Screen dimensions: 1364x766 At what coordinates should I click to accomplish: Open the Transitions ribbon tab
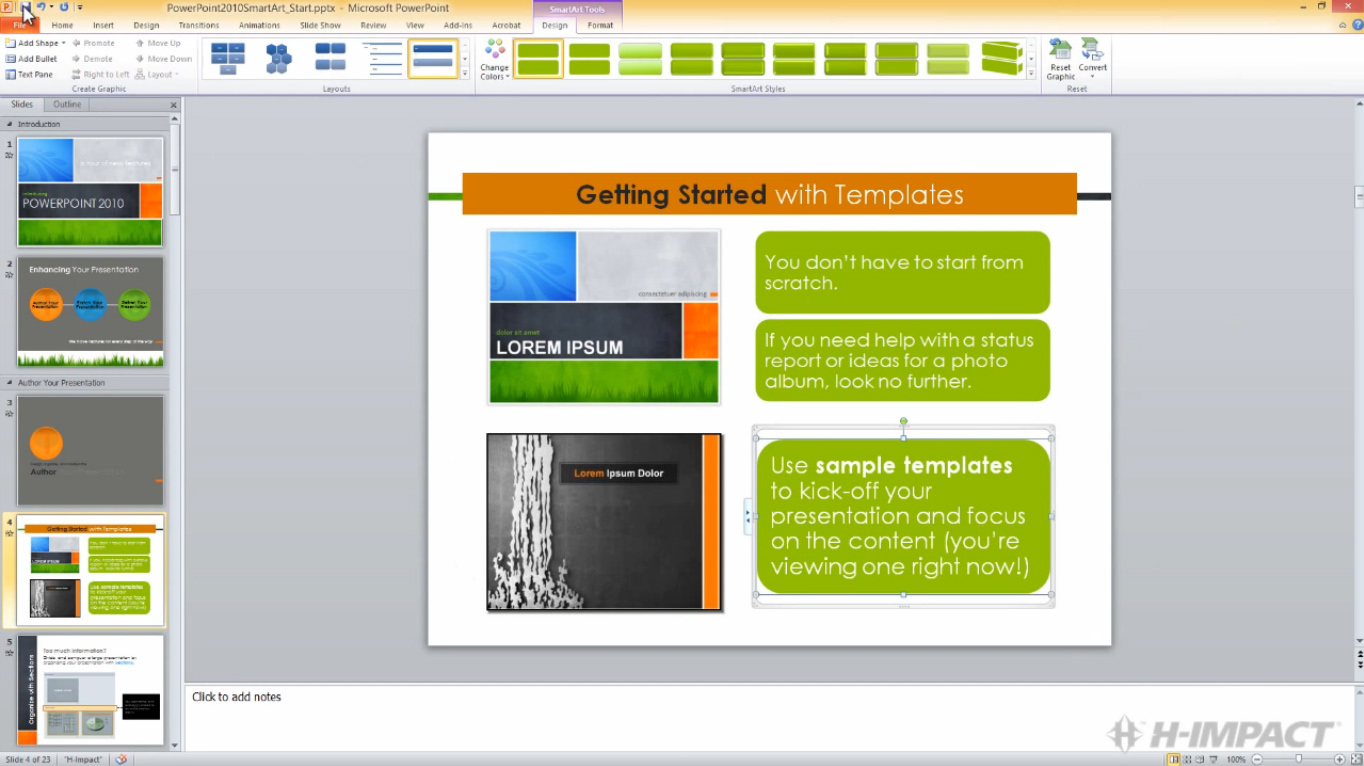point(199,25)
